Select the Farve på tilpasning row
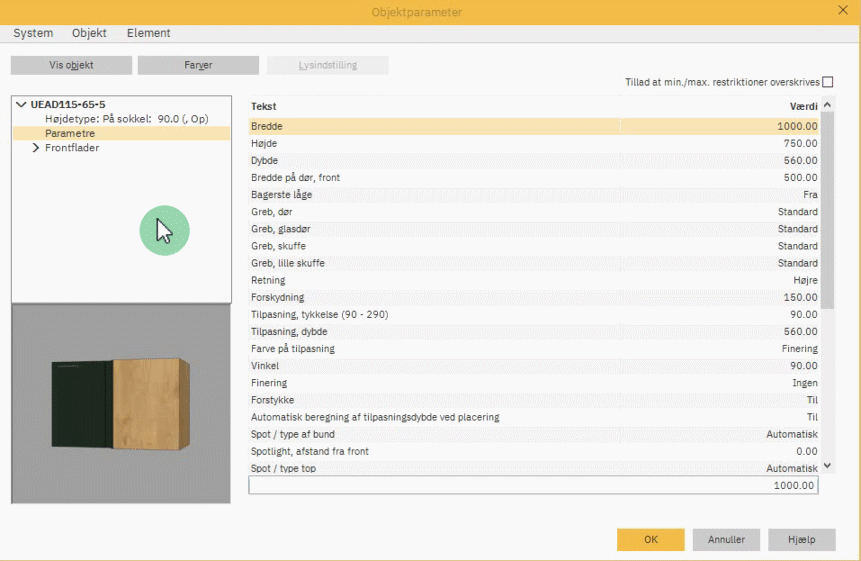 click(x=534, y=349)
